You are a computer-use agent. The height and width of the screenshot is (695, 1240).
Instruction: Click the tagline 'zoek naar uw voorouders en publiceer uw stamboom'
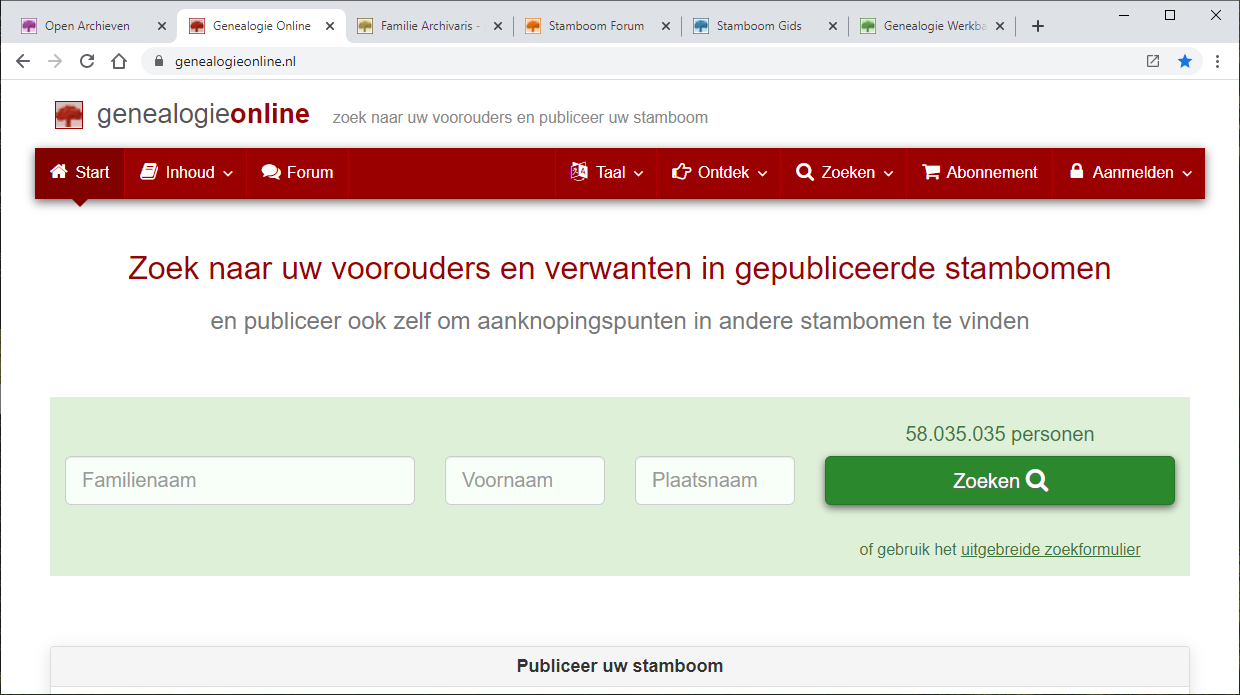(520, 118)
